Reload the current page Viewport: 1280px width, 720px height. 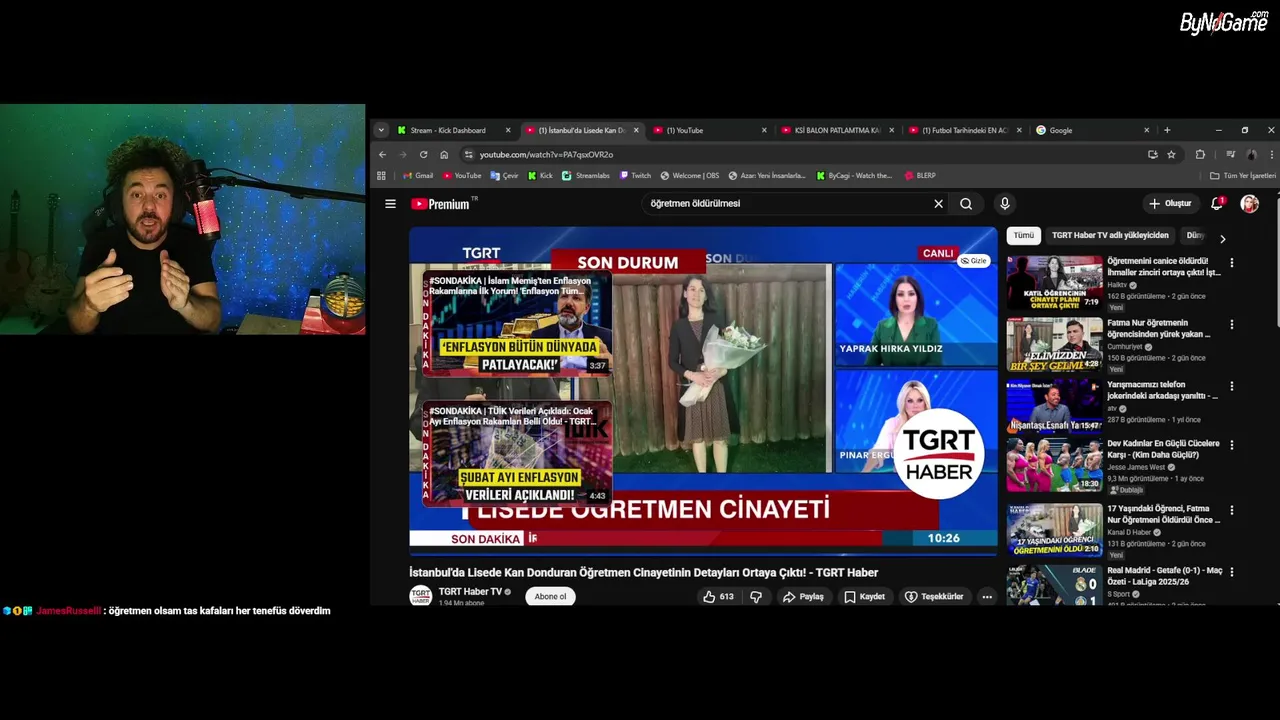pos(423,155)
